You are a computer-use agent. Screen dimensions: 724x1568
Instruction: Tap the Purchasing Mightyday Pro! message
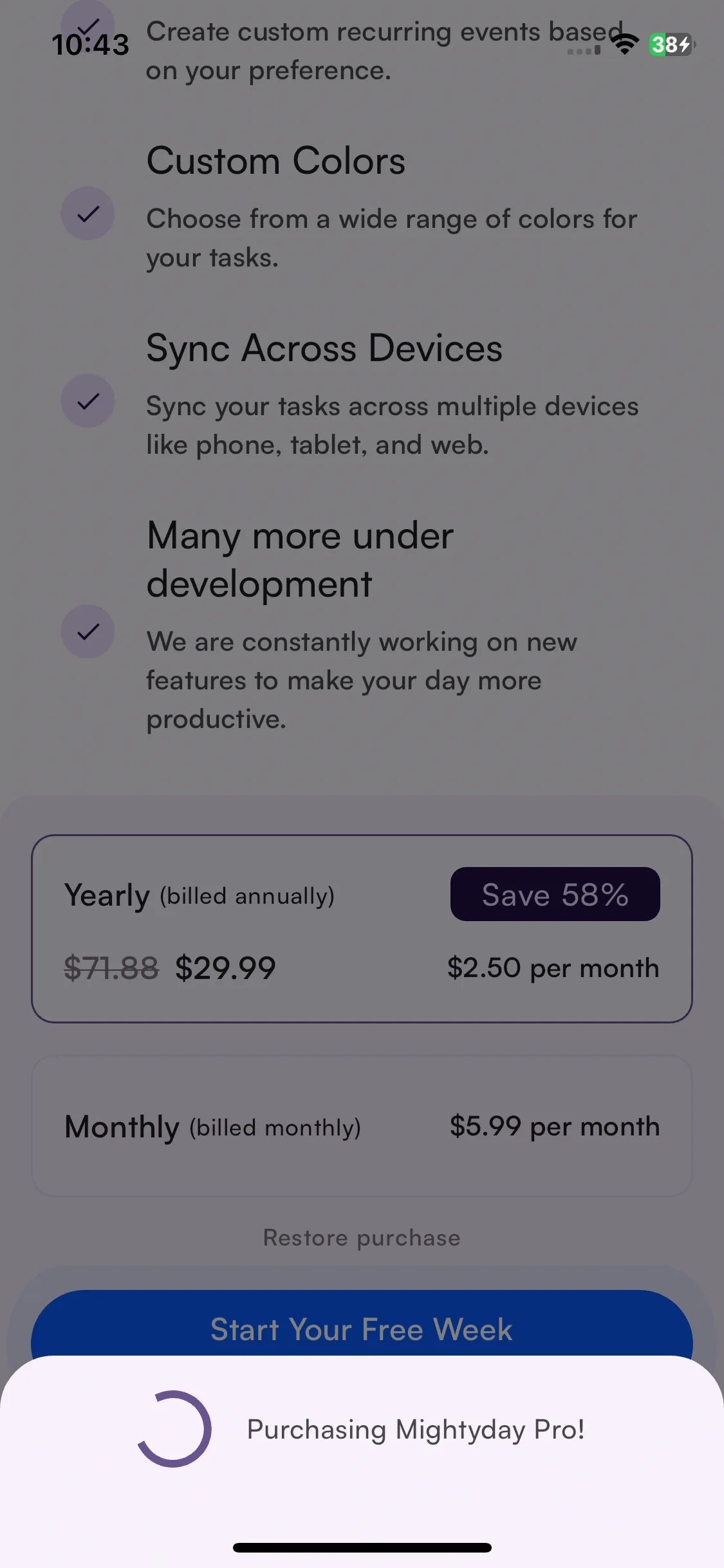click(416, 1430)
